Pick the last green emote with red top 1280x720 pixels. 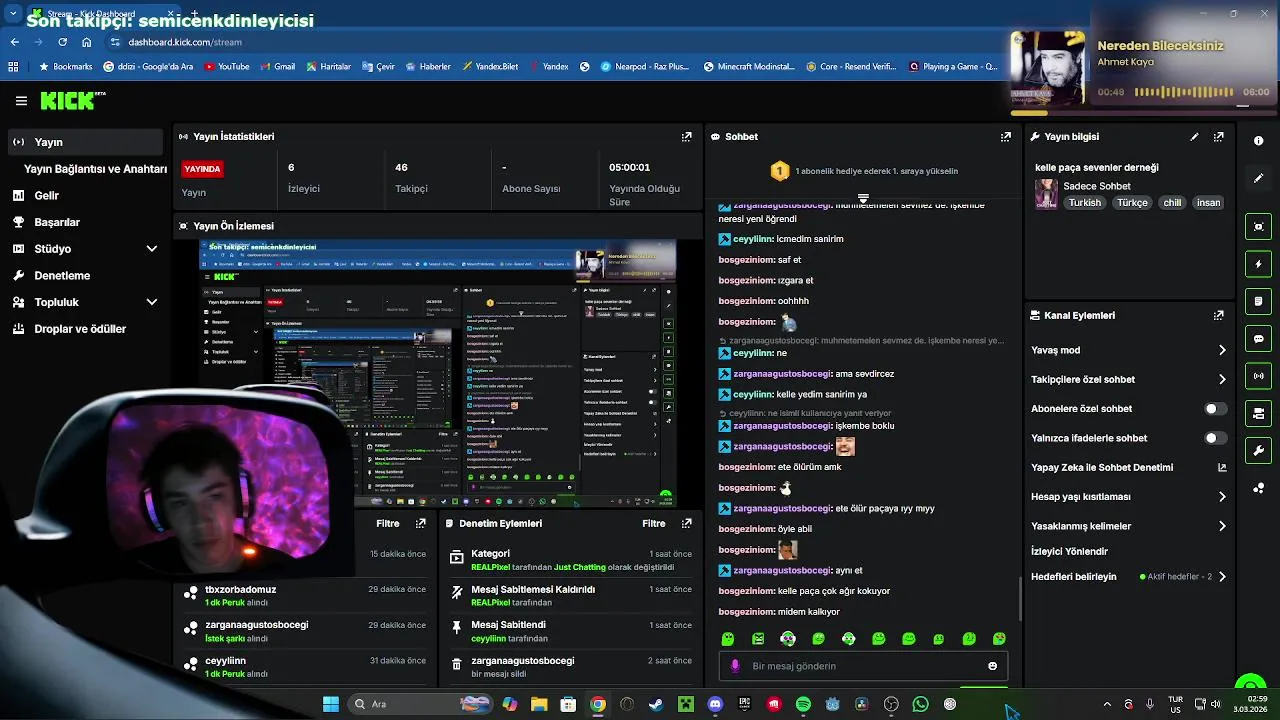click(x=999, y=639)
